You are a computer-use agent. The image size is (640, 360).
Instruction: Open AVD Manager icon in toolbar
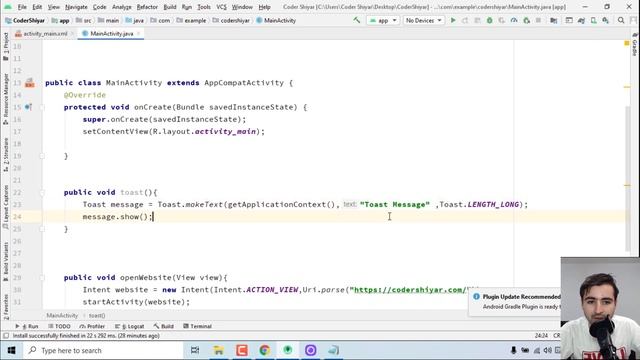pyautogui.click(x=593, y=20)
